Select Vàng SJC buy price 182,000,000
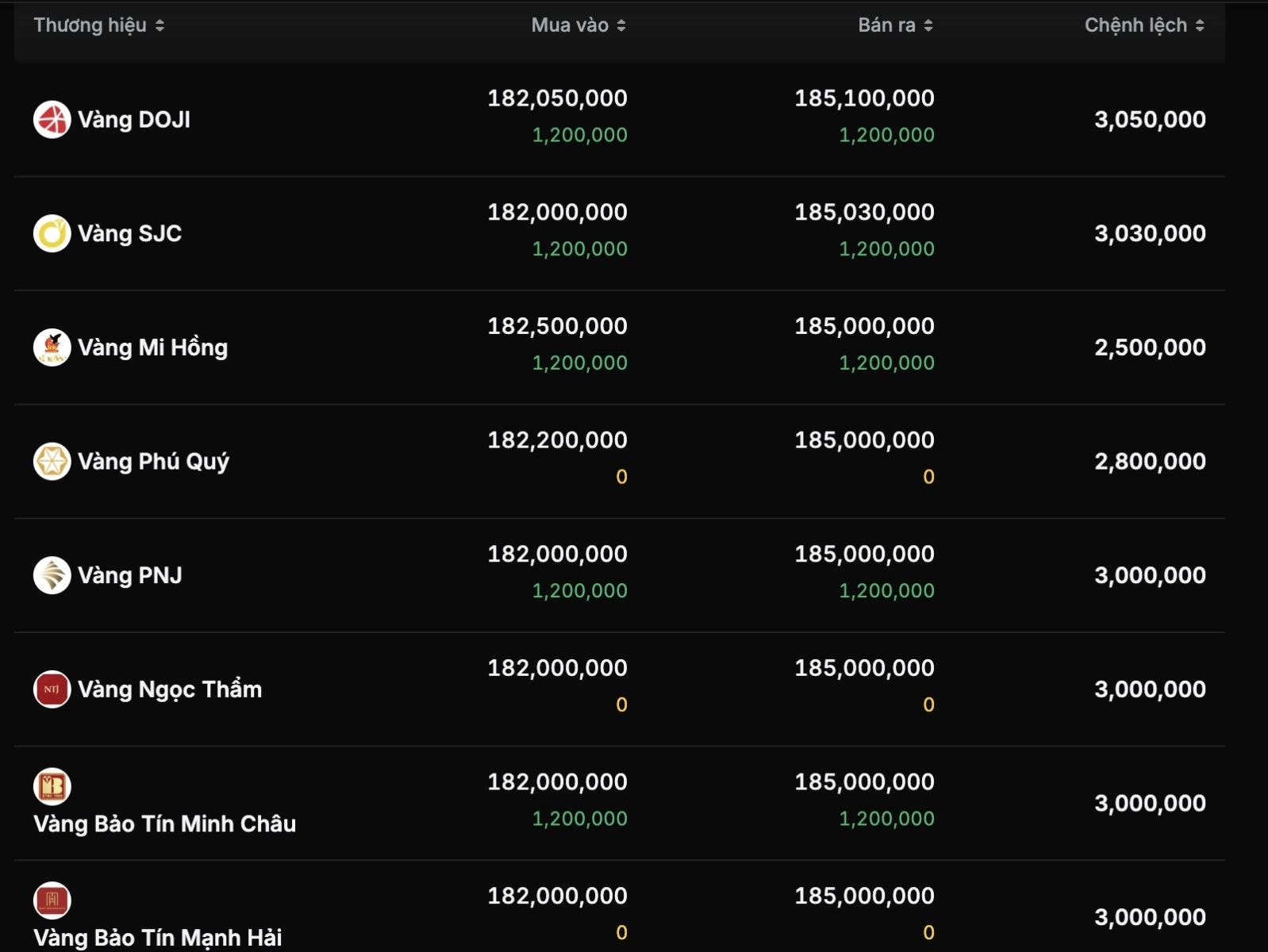This screenshot has width=1268, height=952. (x=557, y=213)
